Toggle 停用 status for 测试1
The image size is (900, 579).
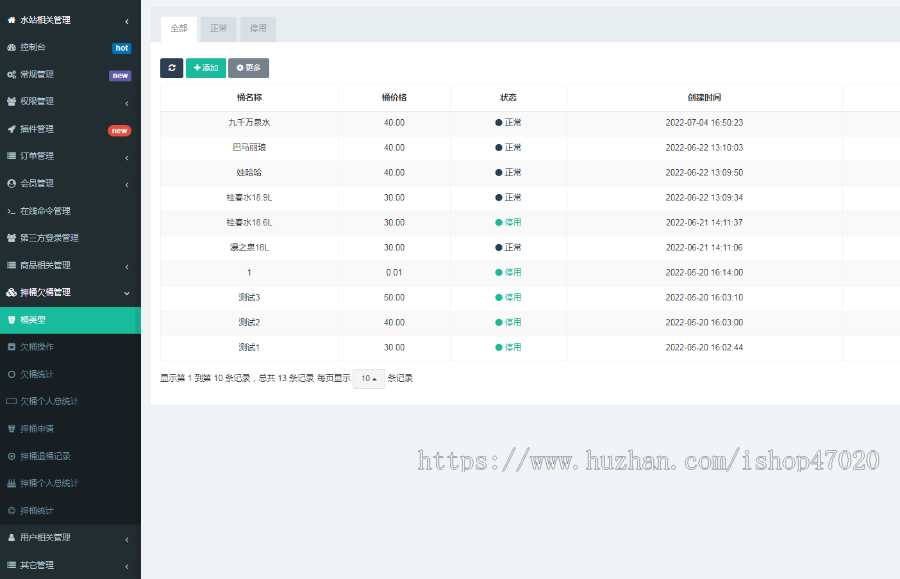tap(509, 348)
